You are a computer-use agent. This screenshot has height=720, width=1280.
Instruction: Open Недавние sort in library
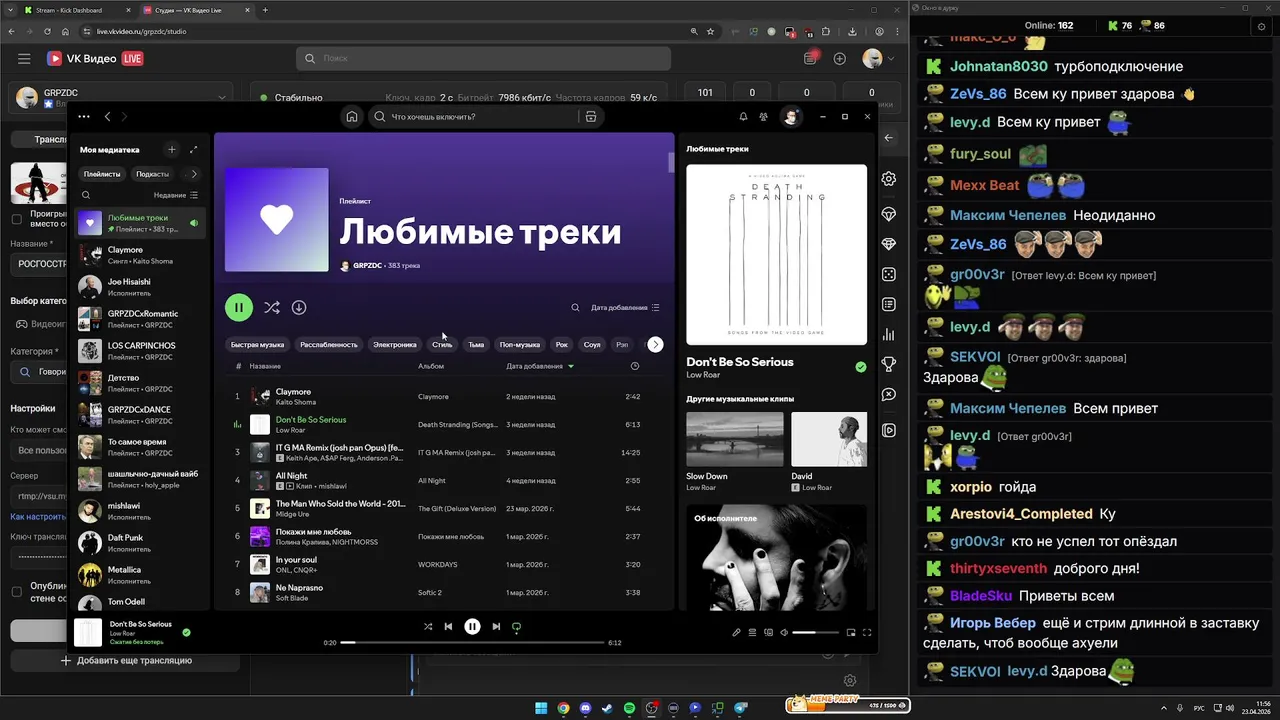[176, 195]
